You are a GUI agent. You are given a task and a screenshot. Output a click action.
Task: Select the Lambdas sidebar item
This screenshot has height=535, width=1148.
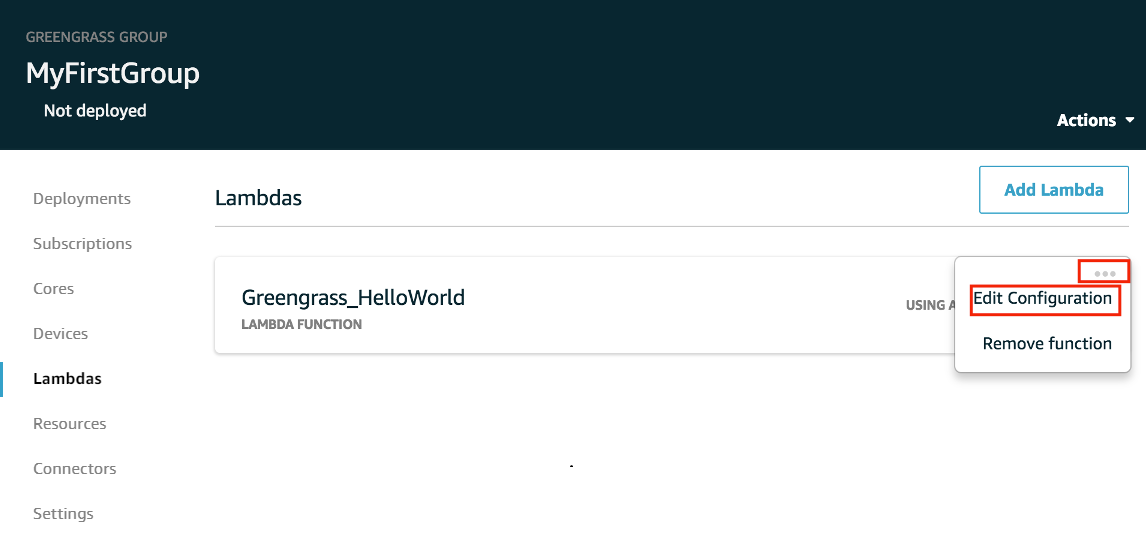[x=67, y=378]
